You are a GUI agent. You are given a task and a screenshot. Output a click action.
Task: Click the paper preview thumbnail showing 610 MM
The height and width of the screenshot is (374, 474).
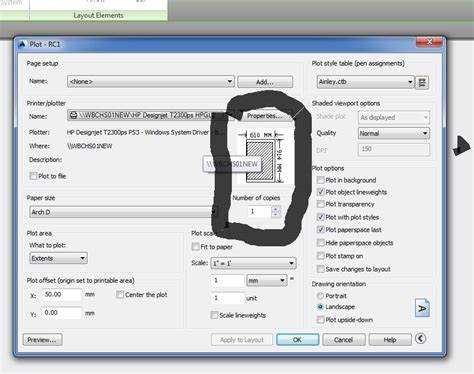coord(261,157)
